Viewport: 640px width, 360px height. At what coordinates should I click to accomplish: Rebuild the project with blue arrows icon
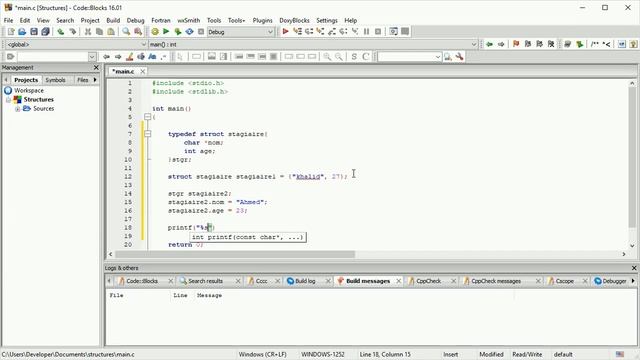(x=189, y=31)
